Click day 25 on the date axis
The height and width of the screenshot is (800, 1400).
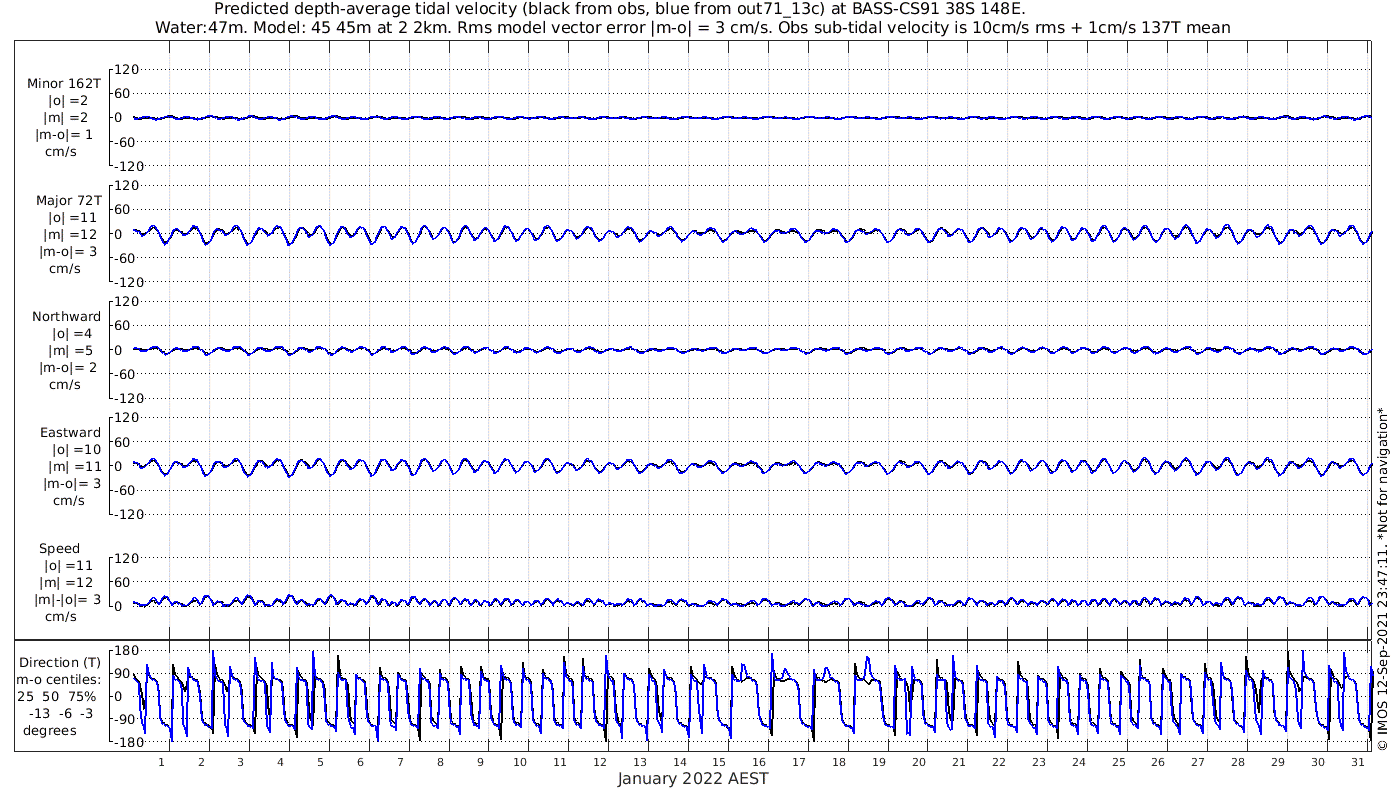pos(1118,762)
